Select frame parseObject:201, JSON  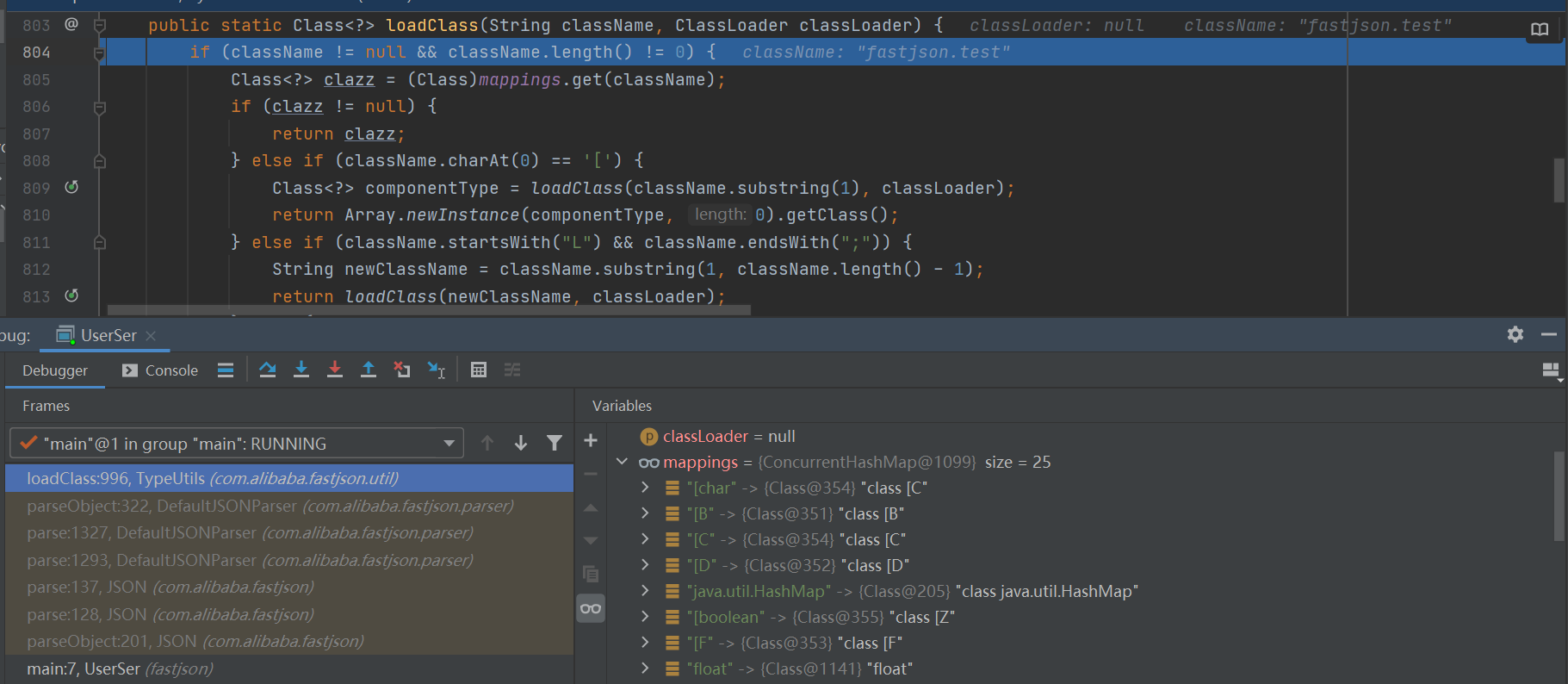coord(289,641)
